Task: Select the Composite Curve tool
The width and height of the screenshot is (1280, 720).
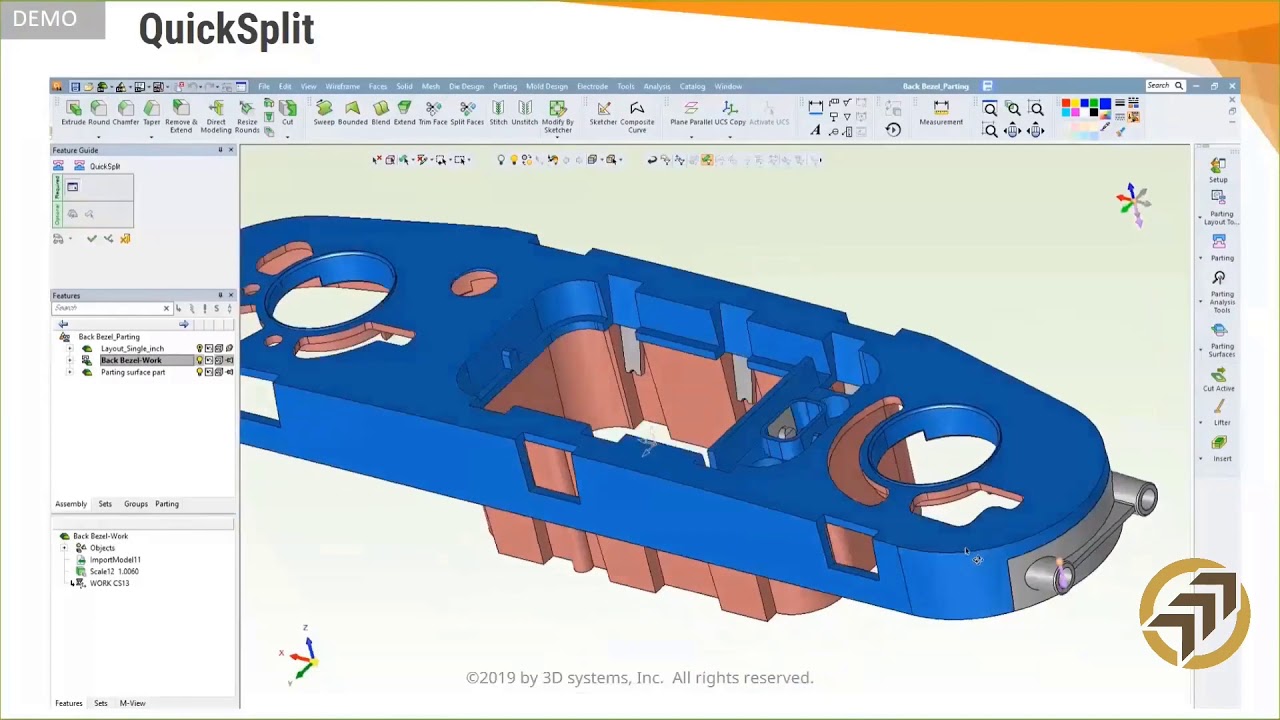Action: (637, 116)
